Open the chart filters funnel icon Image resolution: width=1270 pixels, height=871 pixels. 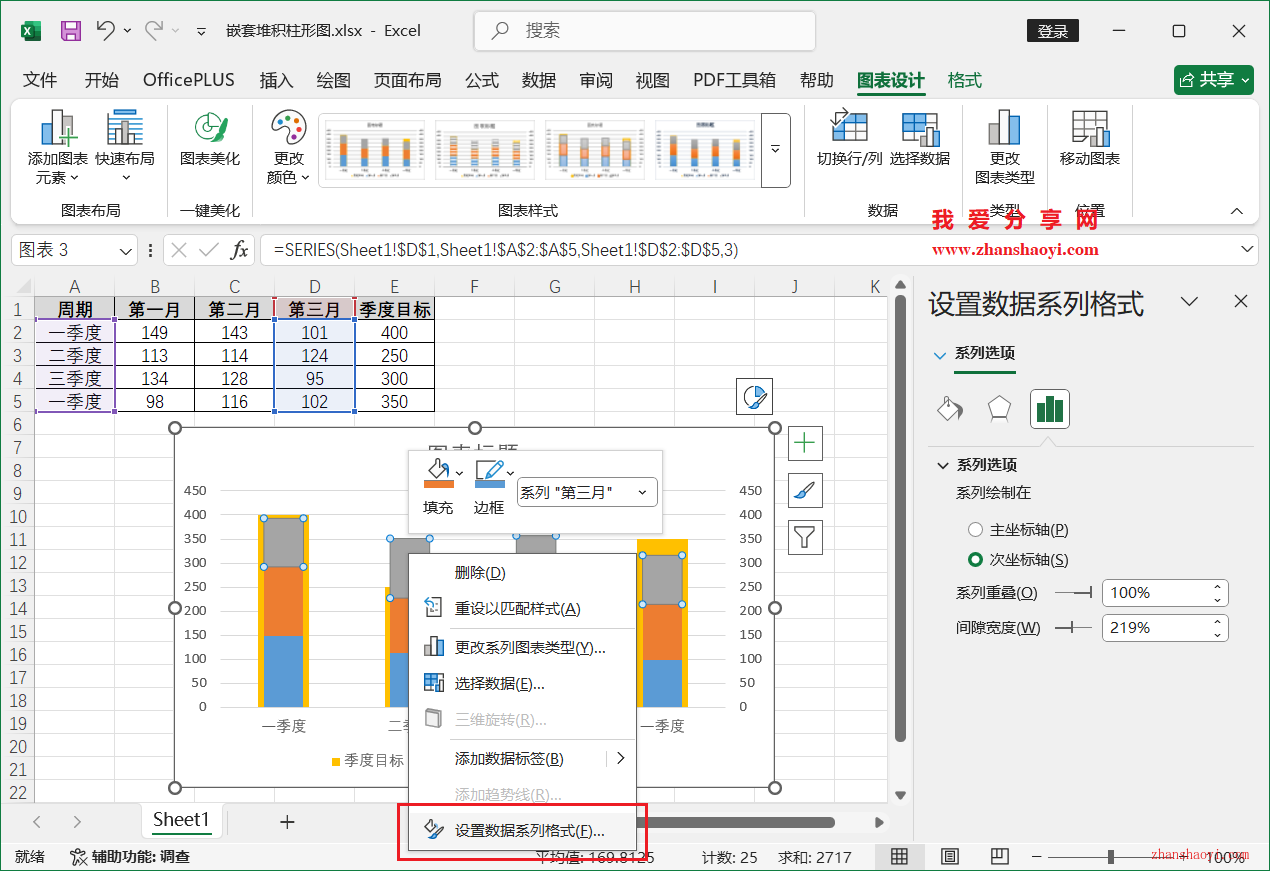(x=805, y=537)
